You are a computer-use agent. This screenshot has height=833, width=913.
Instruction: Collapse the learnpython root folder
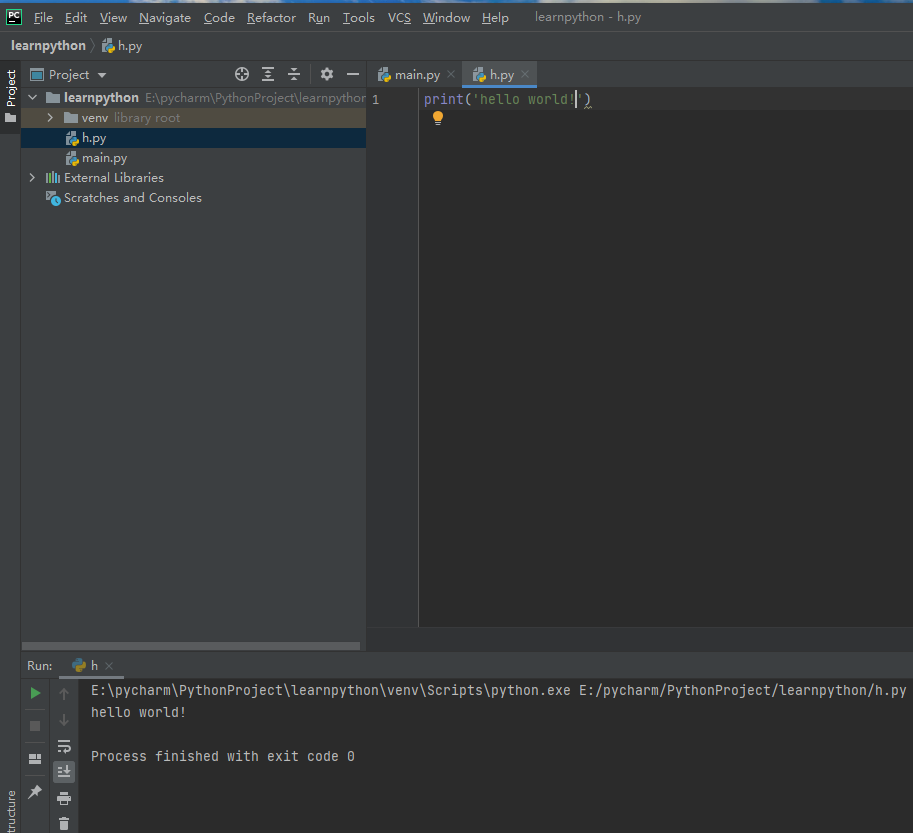pyautogui.click(x=33, y=97)
